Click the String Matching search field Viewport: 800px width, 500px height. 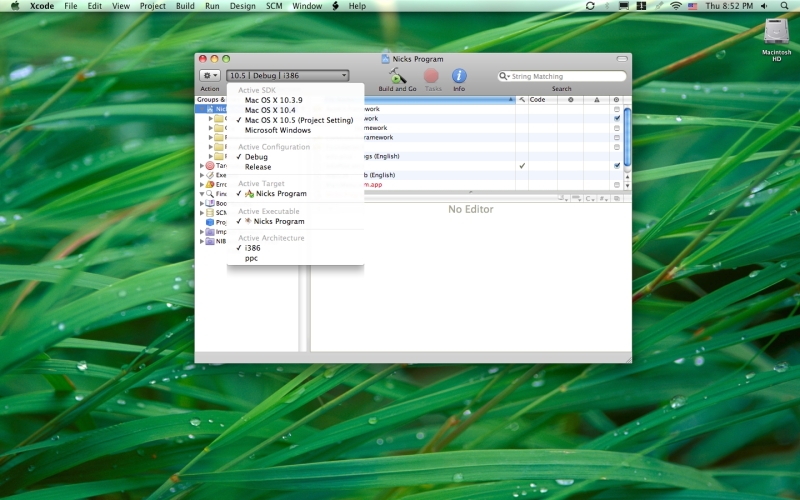pos(562,76)
